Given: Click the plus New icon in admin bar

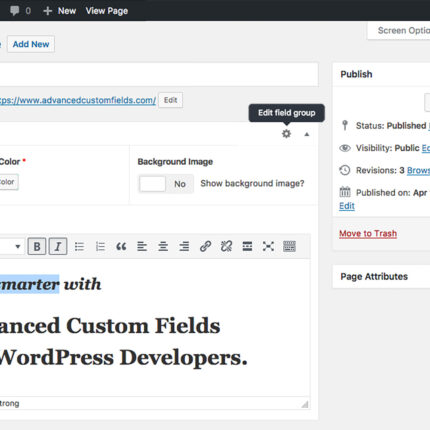Looking at the screenshot, I should point(48,11).
